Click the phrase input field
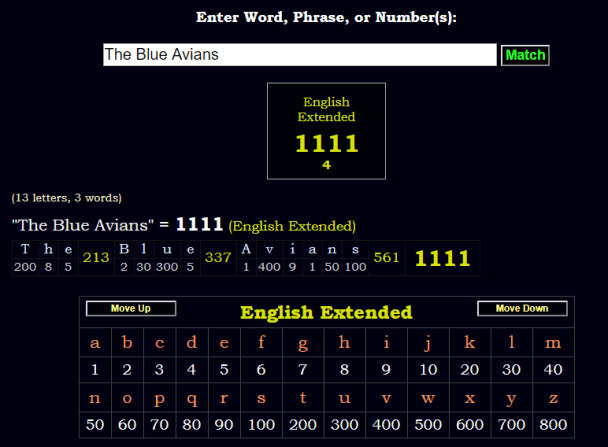This screenshot has width=608, height=447. pyautogui.click(x=300, y=55)
